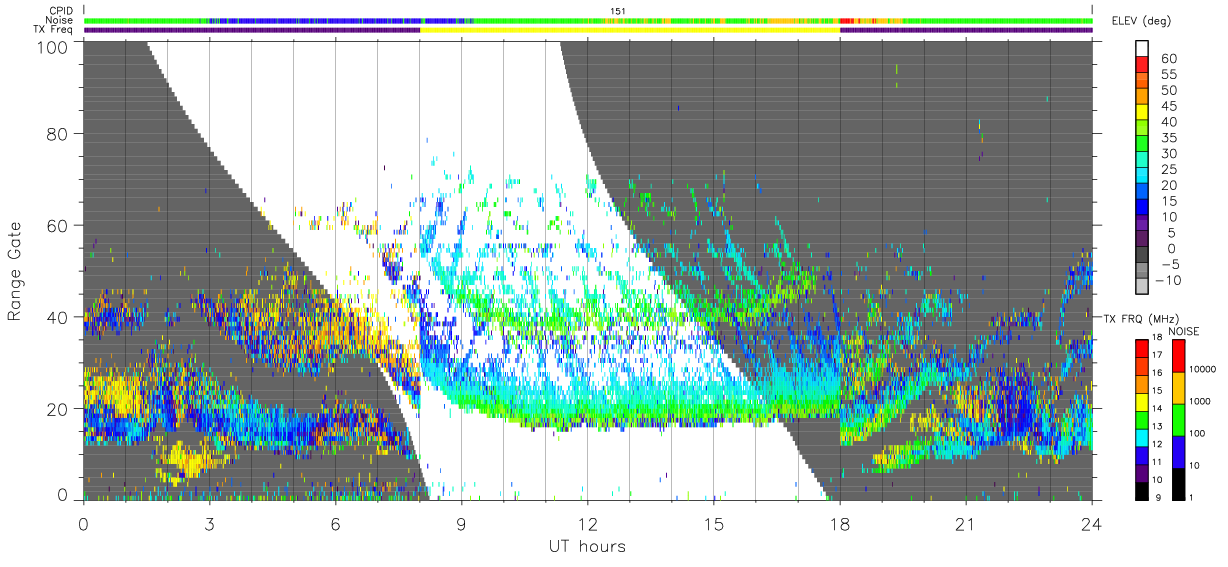Click the yellow section of the TX Freq strip

tap(630, 30)
